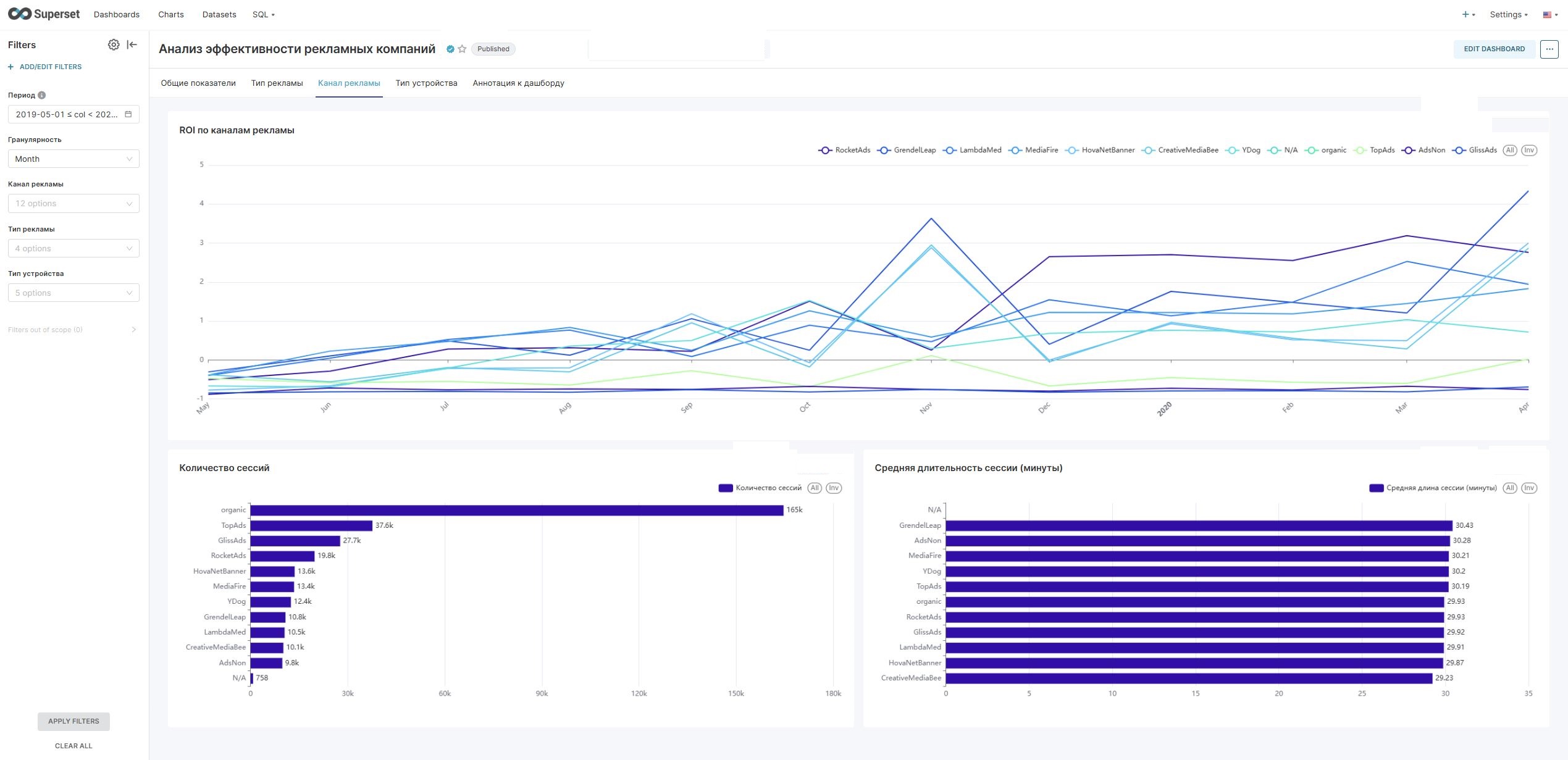This screenshot has height=760, width=1568.
Task: Open the language flag selector
Action: coord(1550,15)
